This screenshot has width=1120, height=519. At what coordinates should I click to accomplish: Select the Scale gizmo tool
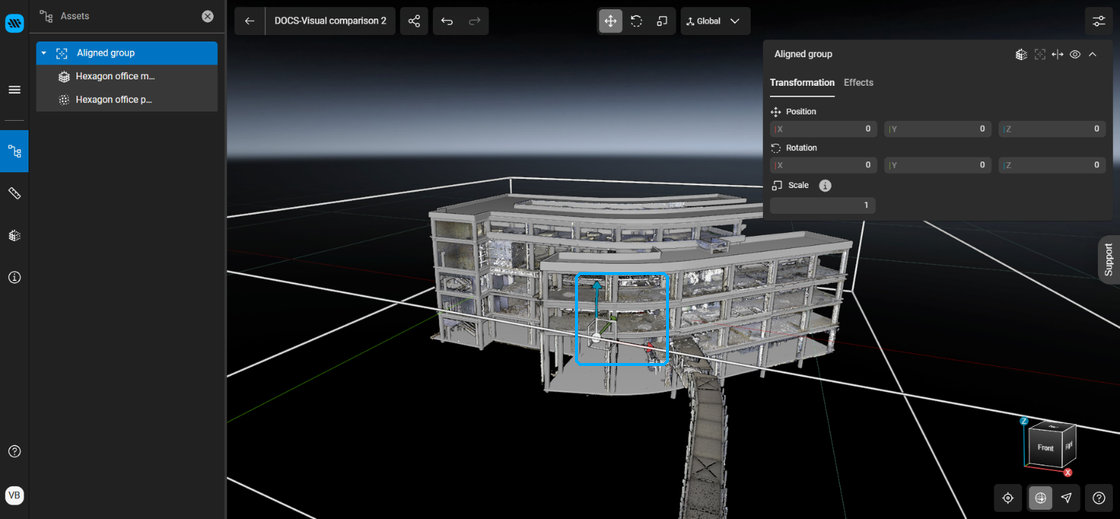click(x=662, y=21)
